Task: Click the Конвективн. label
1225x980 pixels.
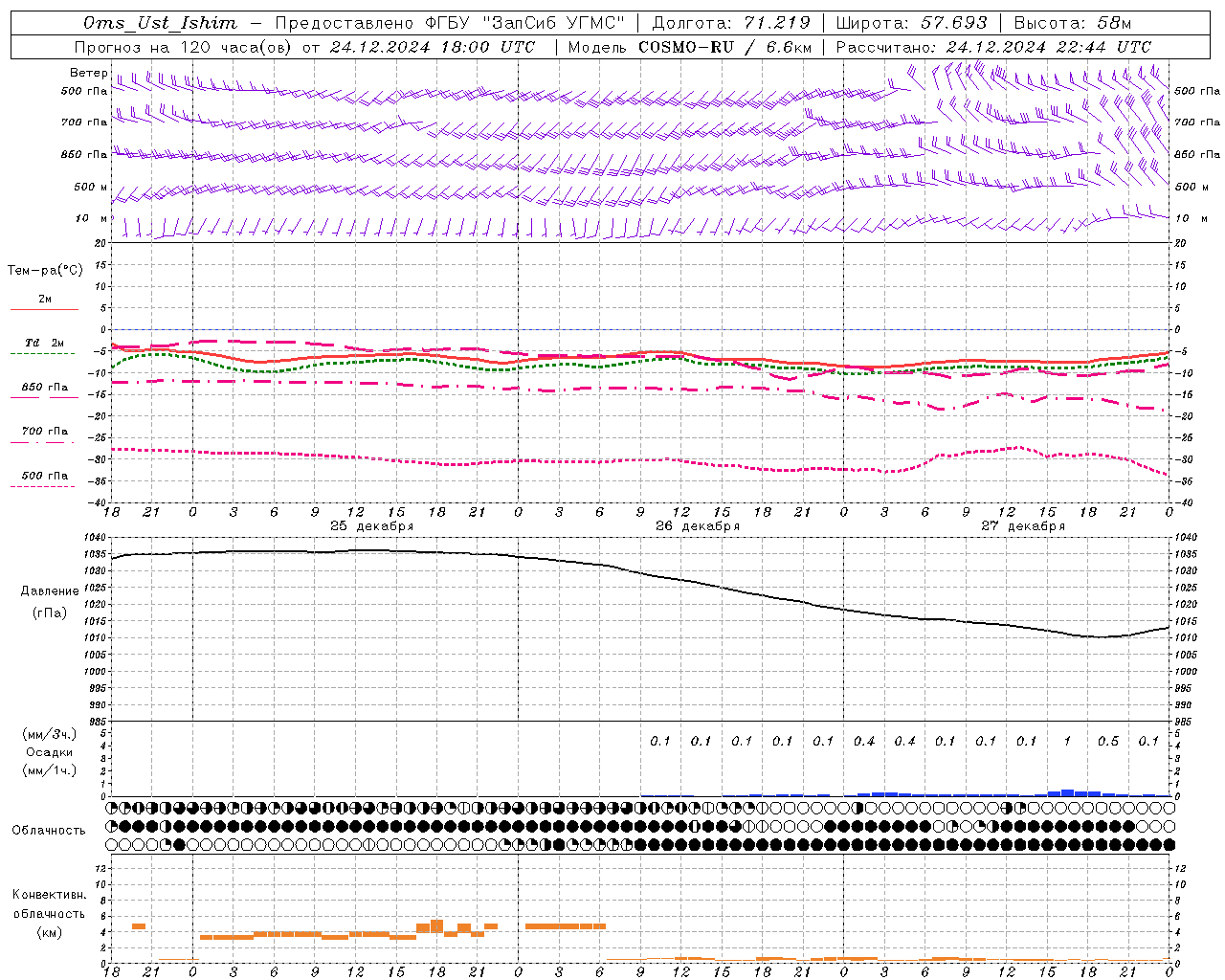Action: pyautogui.click(x=49, y=895)
